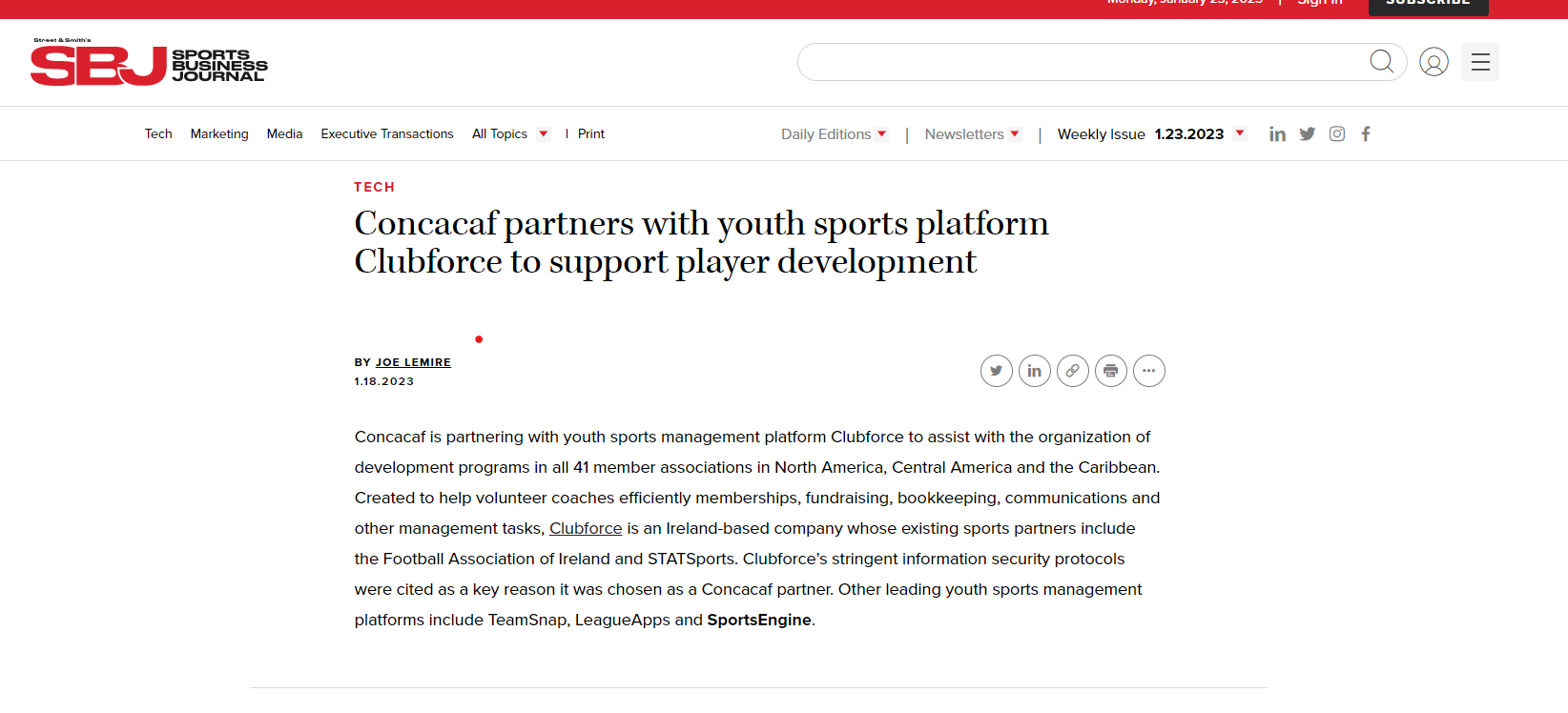Print article using printer circle icon

[1111, 371]
